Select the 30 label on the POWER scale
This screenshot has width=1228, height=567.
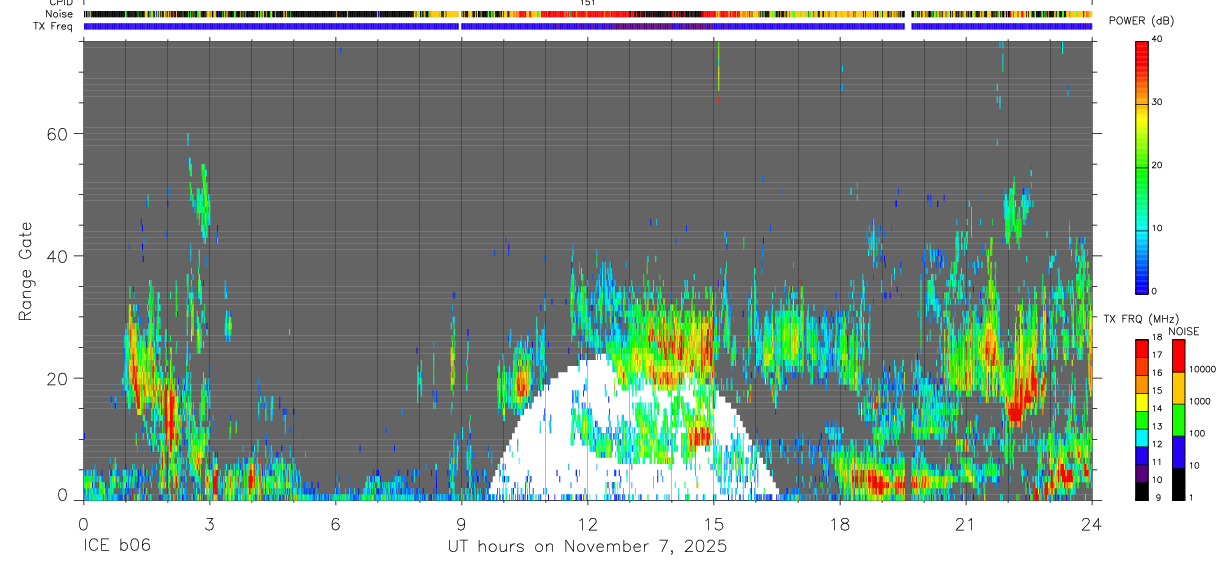pos(1157,102)
